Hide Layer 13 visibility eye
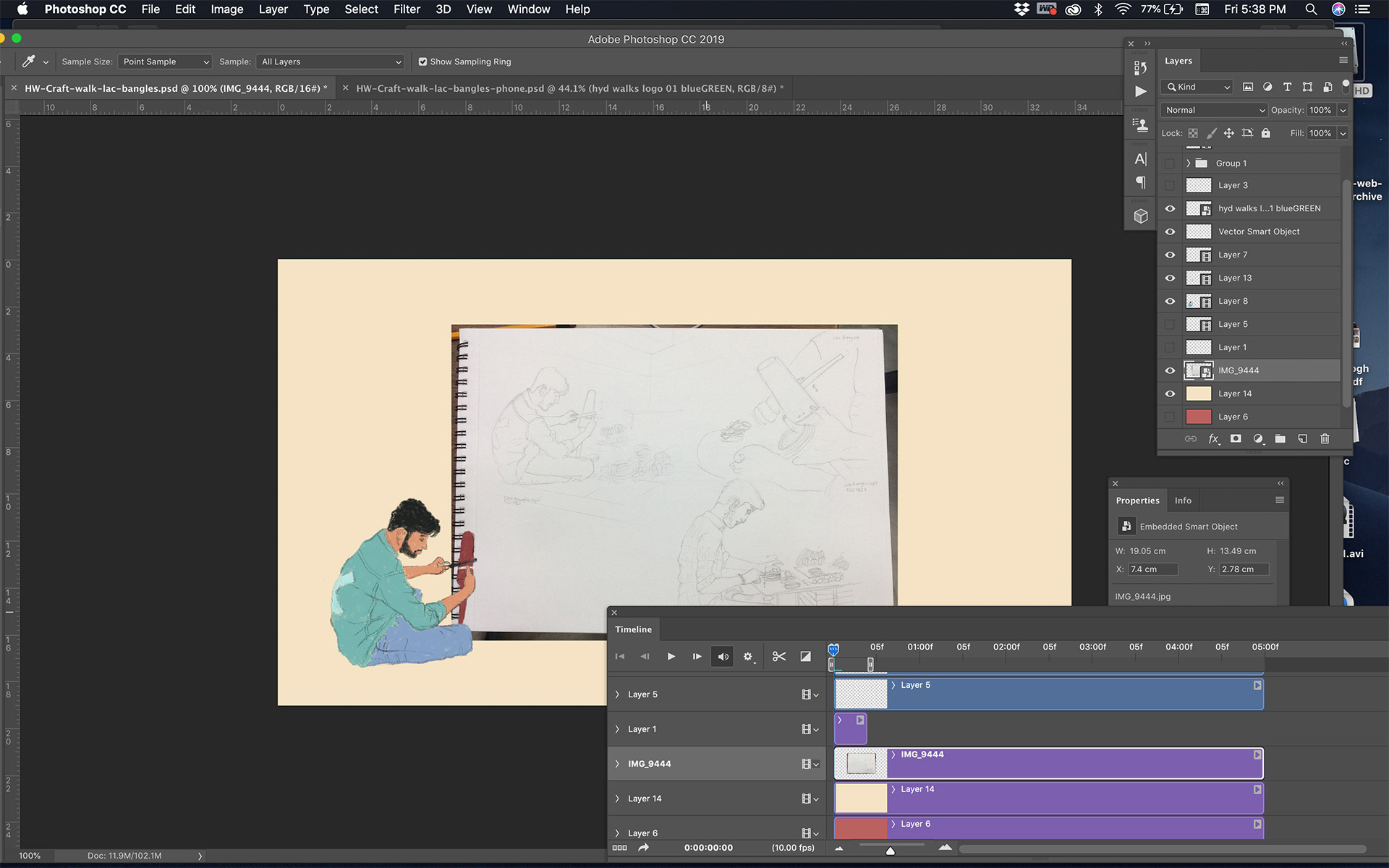The height and width of the screenshot is (868, 1389). pos(1170,278)
